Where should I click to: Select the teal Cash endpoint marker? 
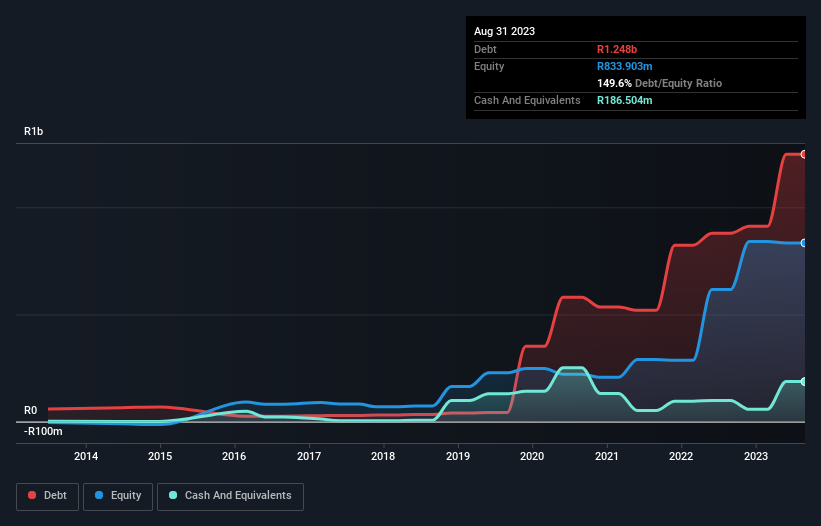coord(804,382)
